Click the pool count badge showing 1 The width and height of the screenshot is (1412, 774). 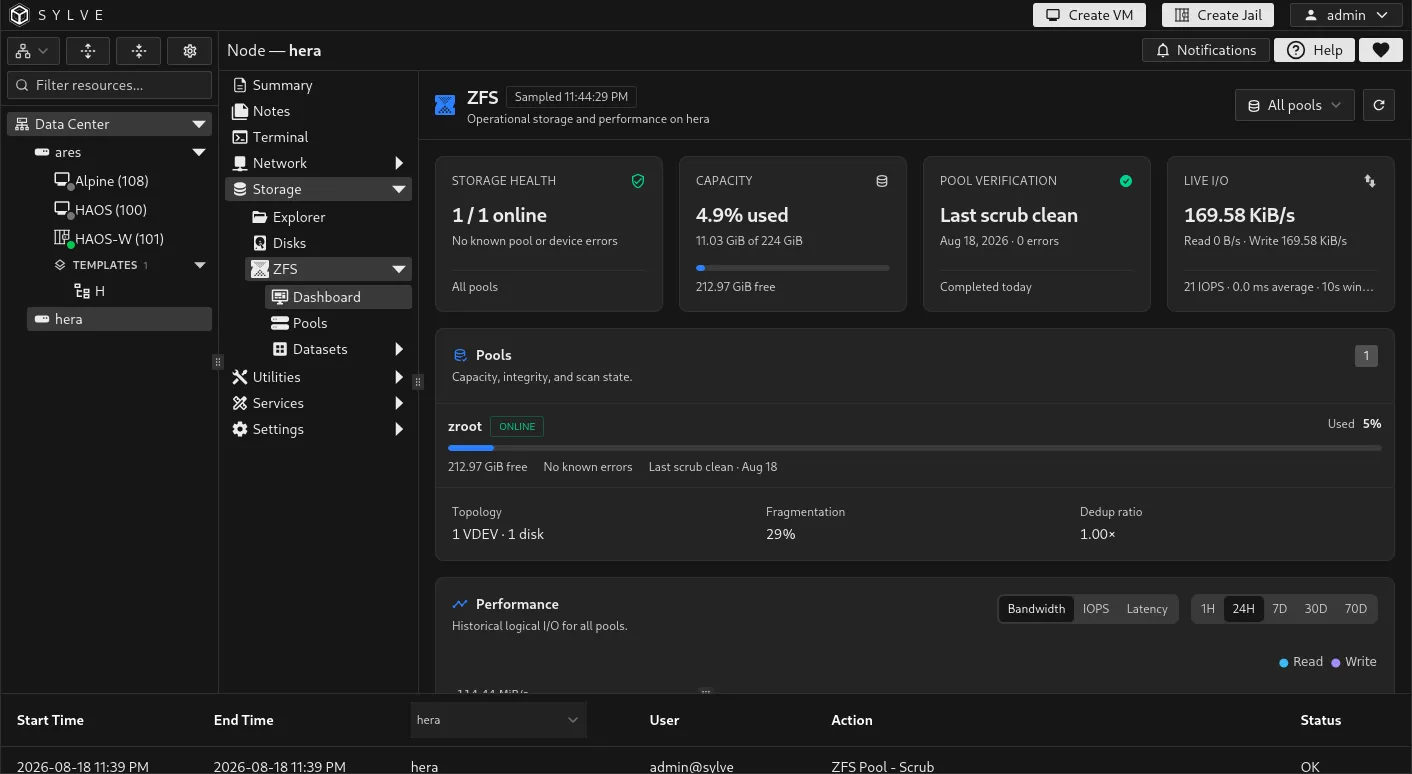pyautogui.click(x=1366, y=355)
